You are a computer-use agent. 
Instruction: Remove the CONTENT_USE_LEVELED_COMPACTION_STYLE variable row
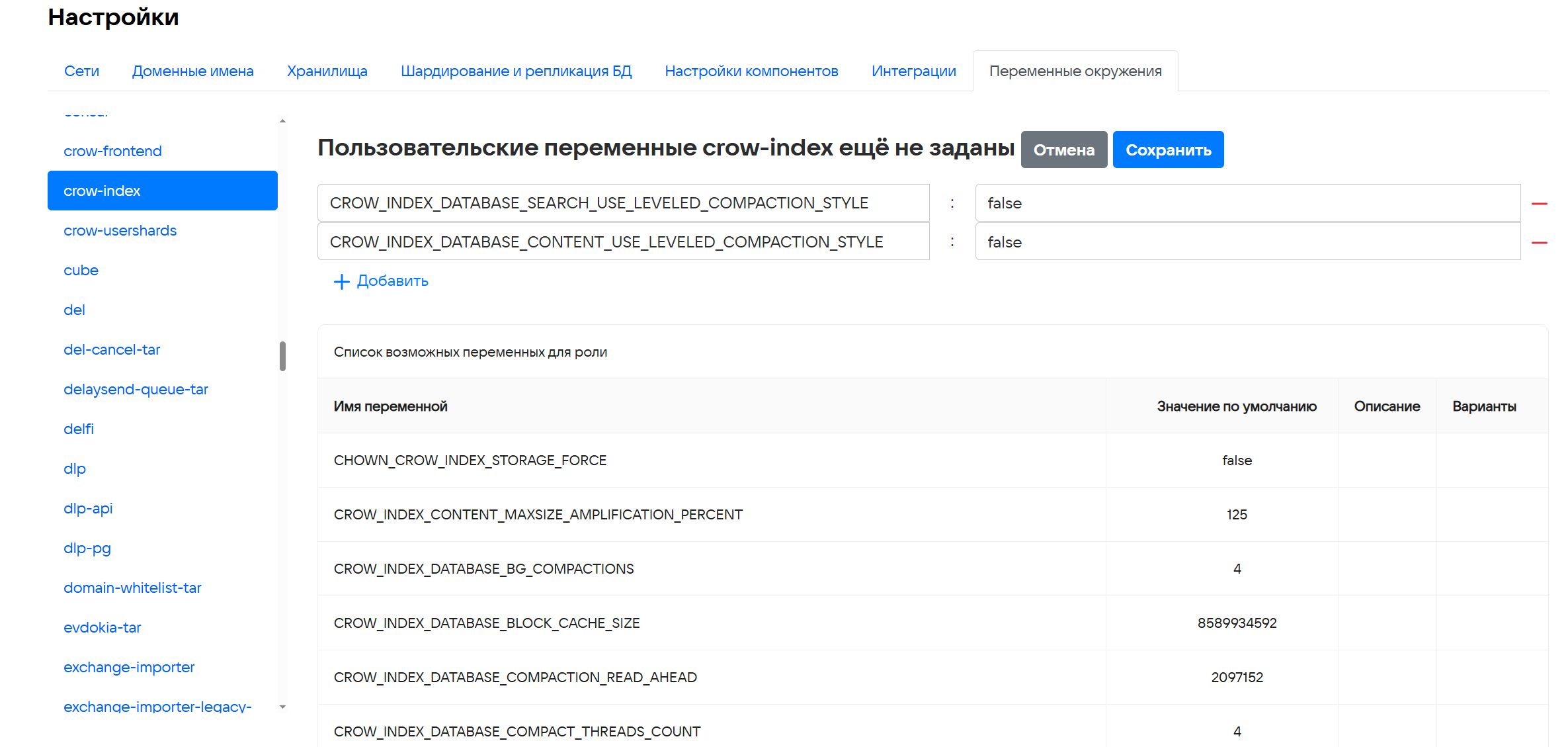1539,243
